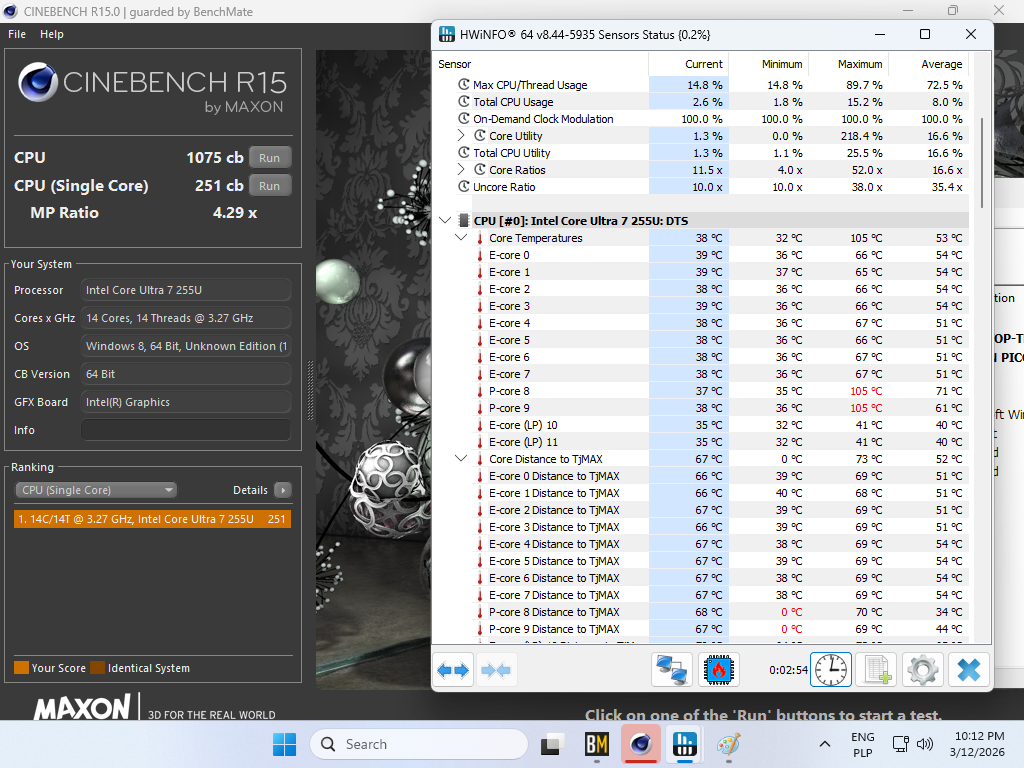Show hidden system tray icons chevron

[825, 744]
